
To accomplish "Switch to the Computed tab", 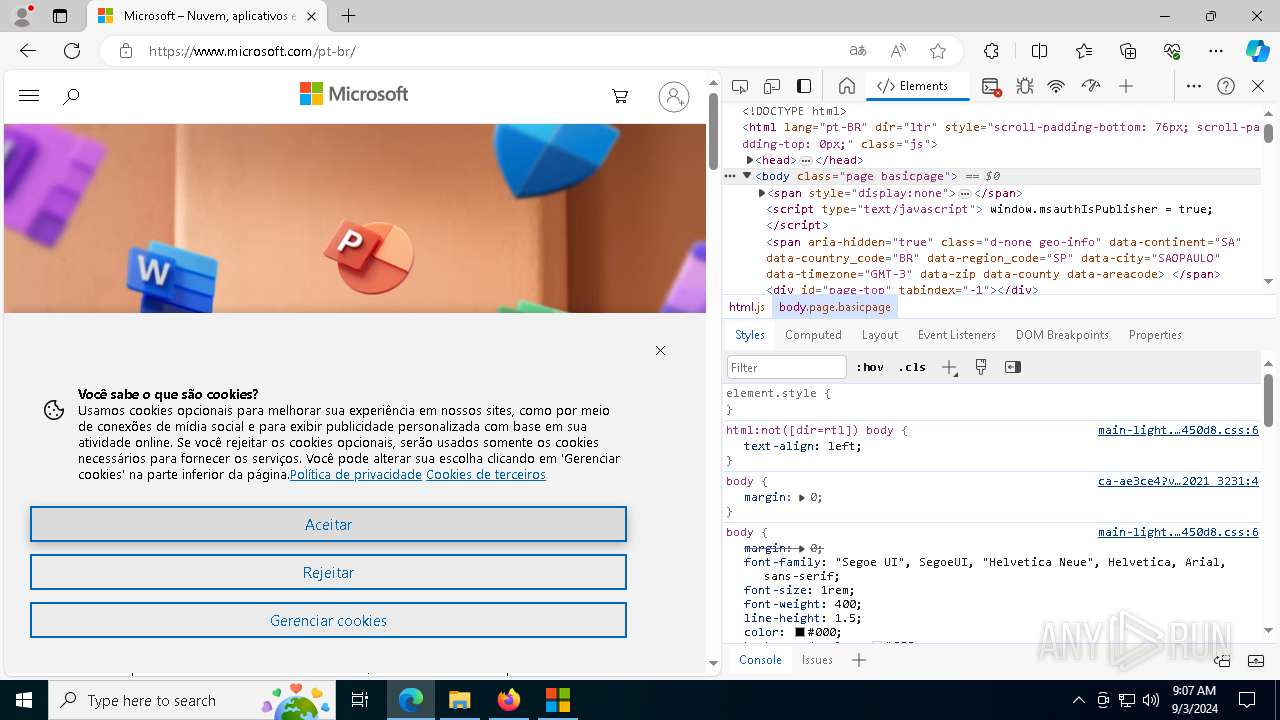I will tap(813, 335).
